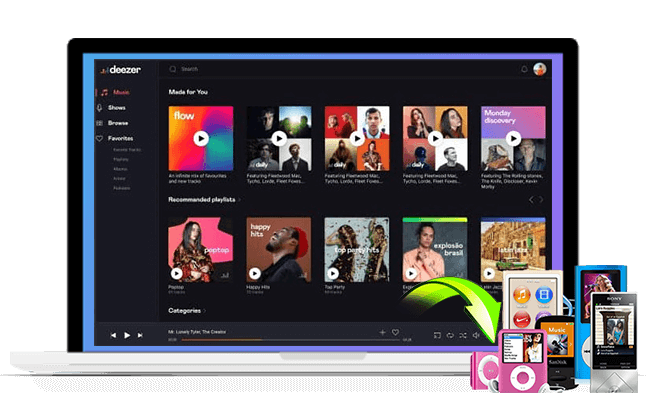Expand the Categories section
This screenshot has height=400, width=650.
click(x=187, y=310)
